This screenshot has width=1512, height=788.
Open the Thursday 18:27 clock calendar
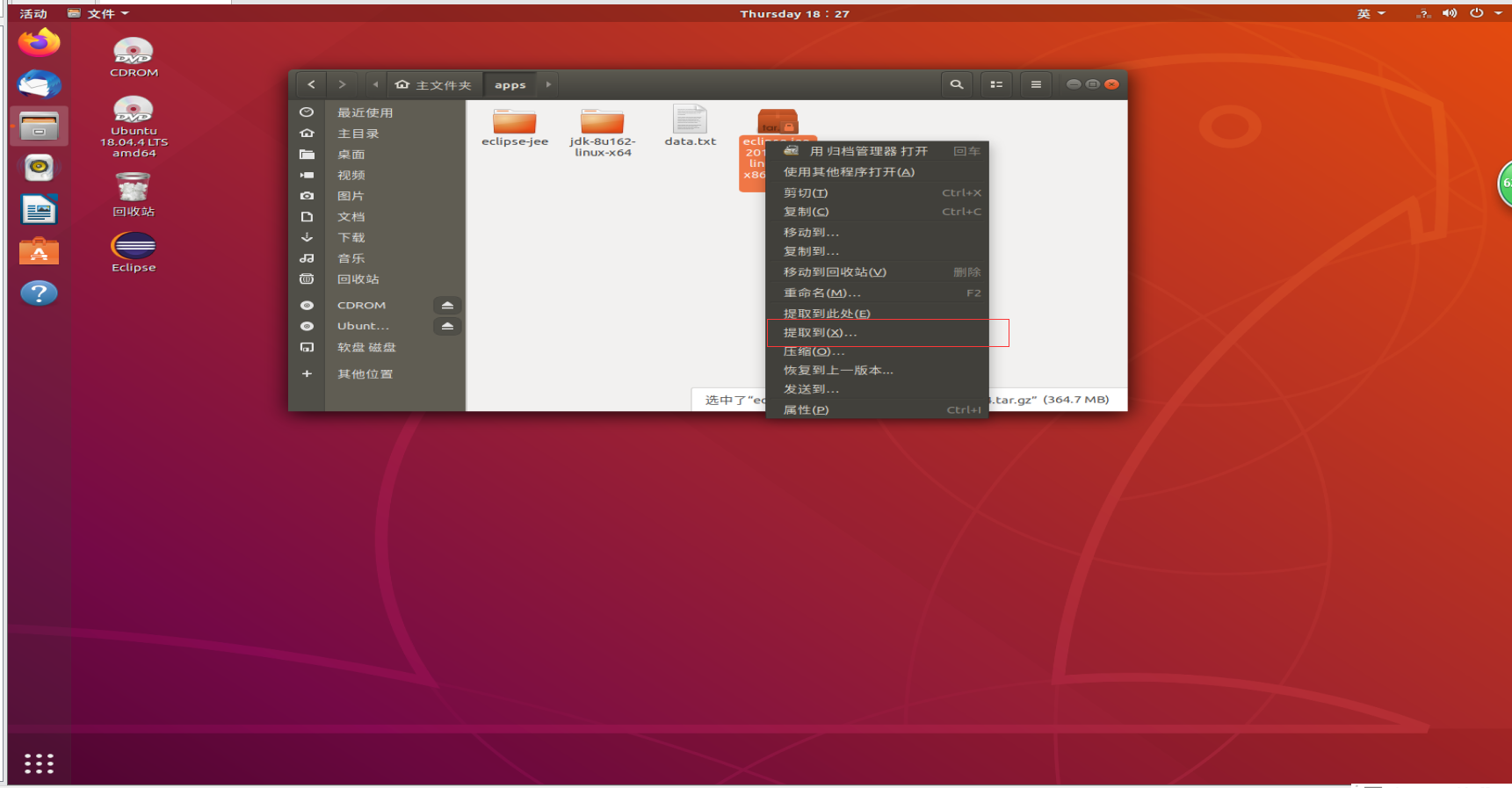click(794, 14)
